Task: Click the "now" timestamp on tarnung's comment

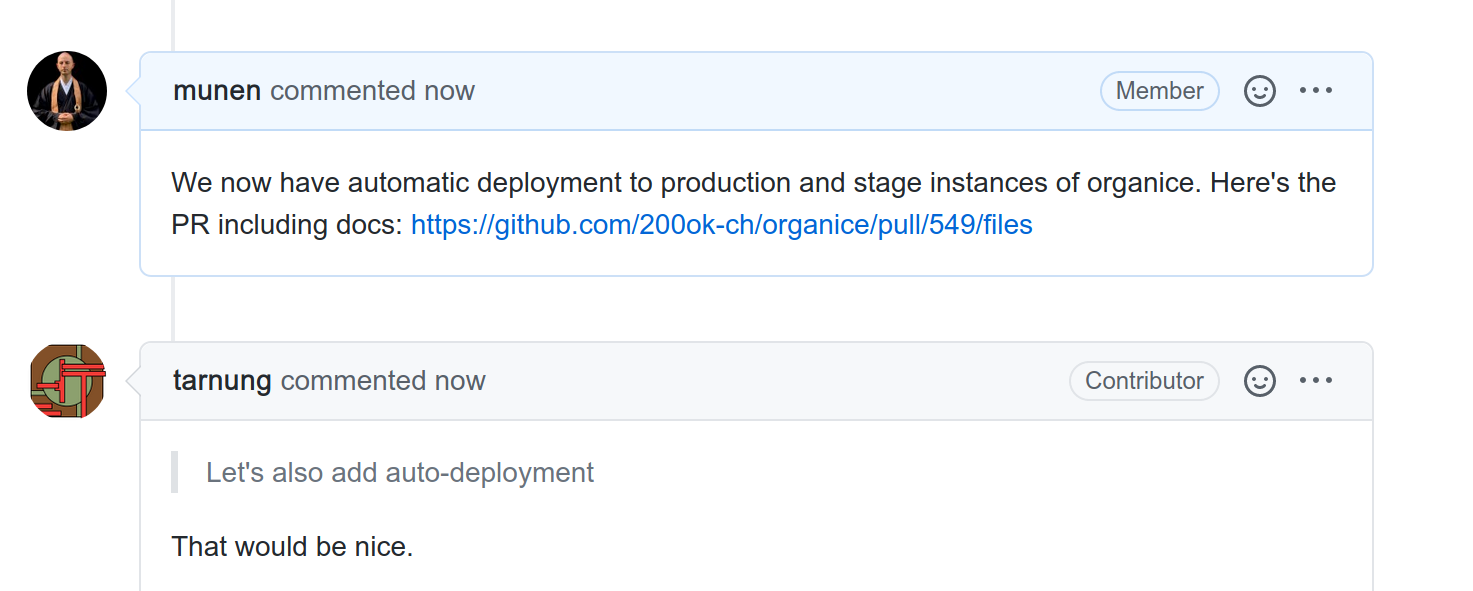Action: point(460,381)
